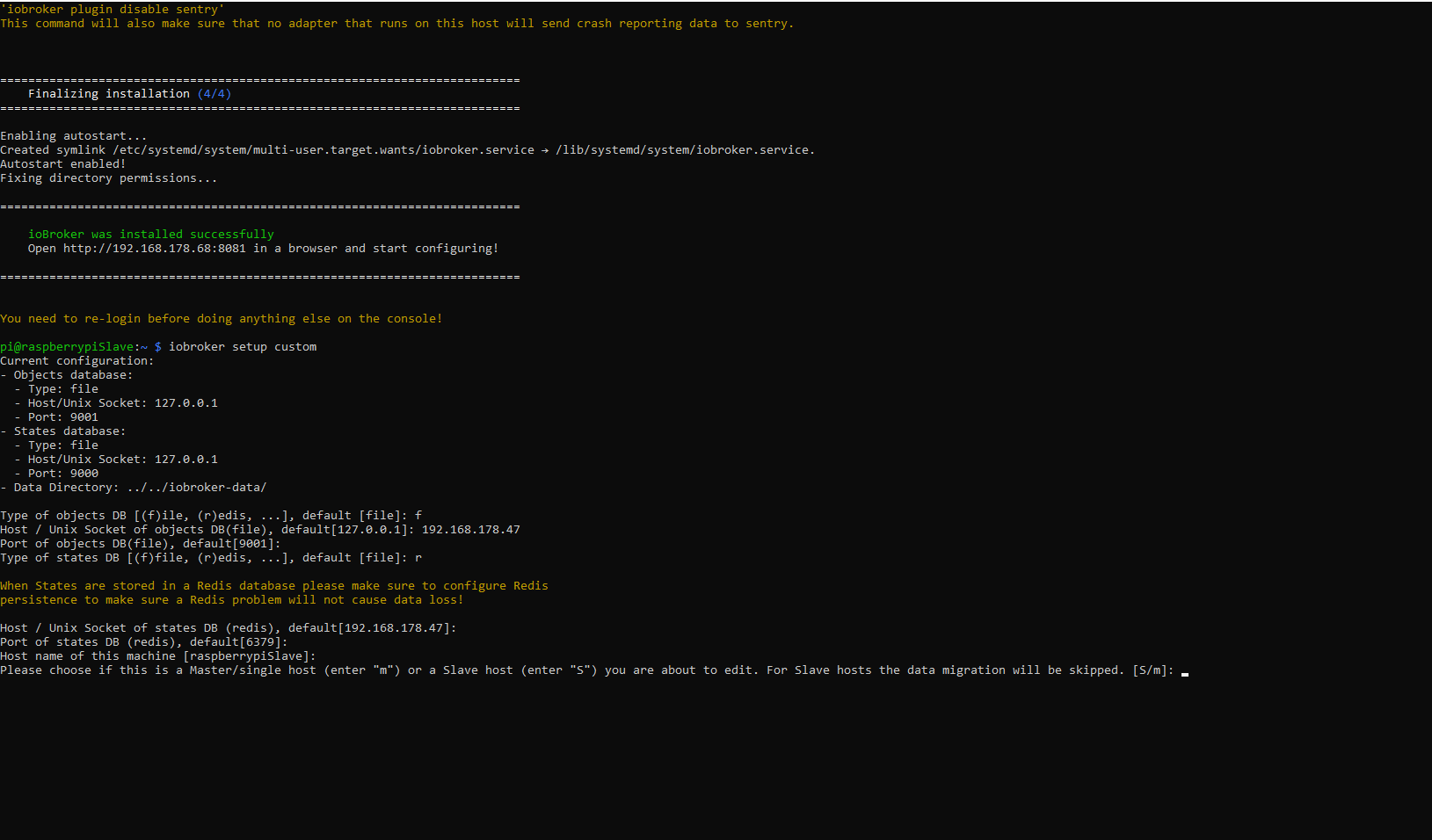Click 'Type: file' under States database
The height and width of the screenshot is (840, 1432).
pos(63,445)
